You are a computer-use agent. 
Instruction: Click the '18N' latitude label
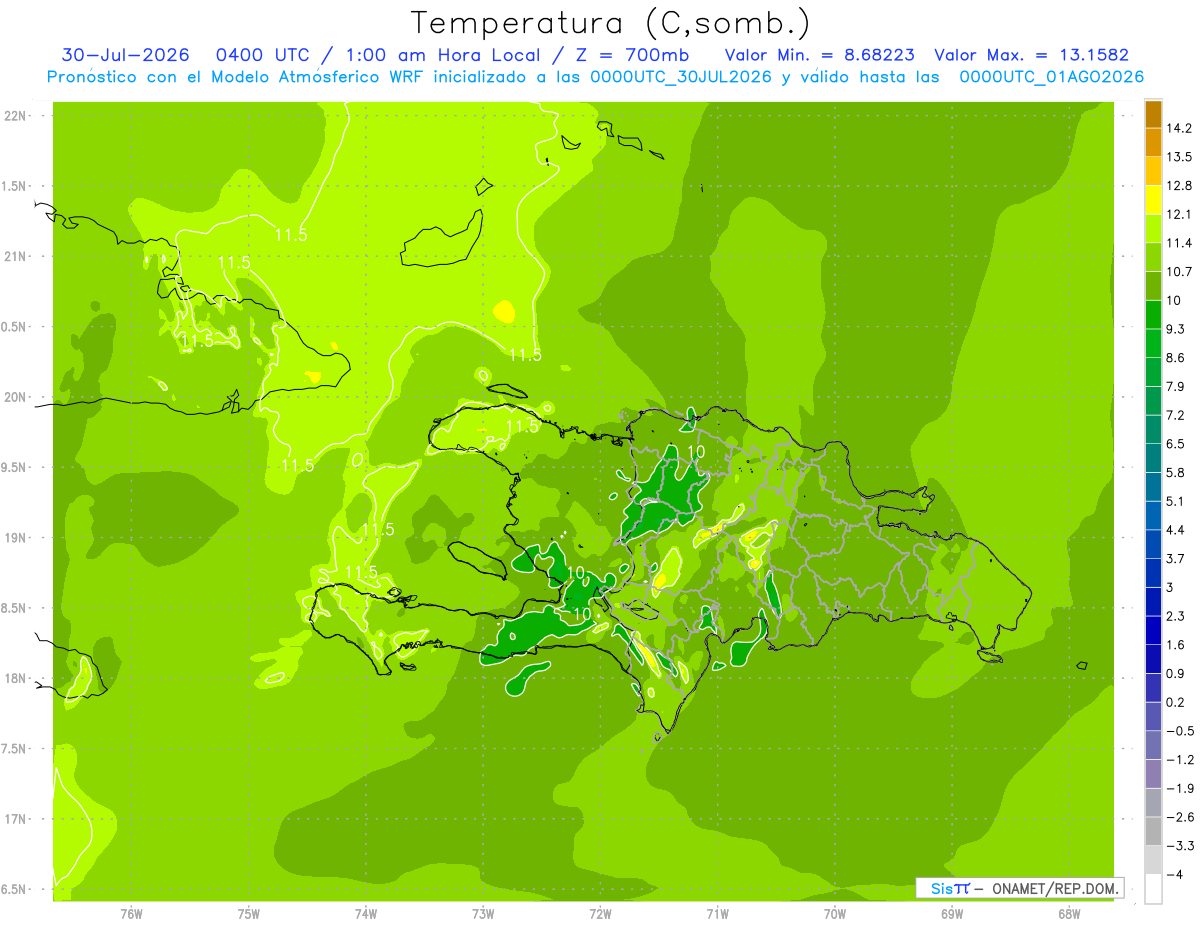pos(15,678)
